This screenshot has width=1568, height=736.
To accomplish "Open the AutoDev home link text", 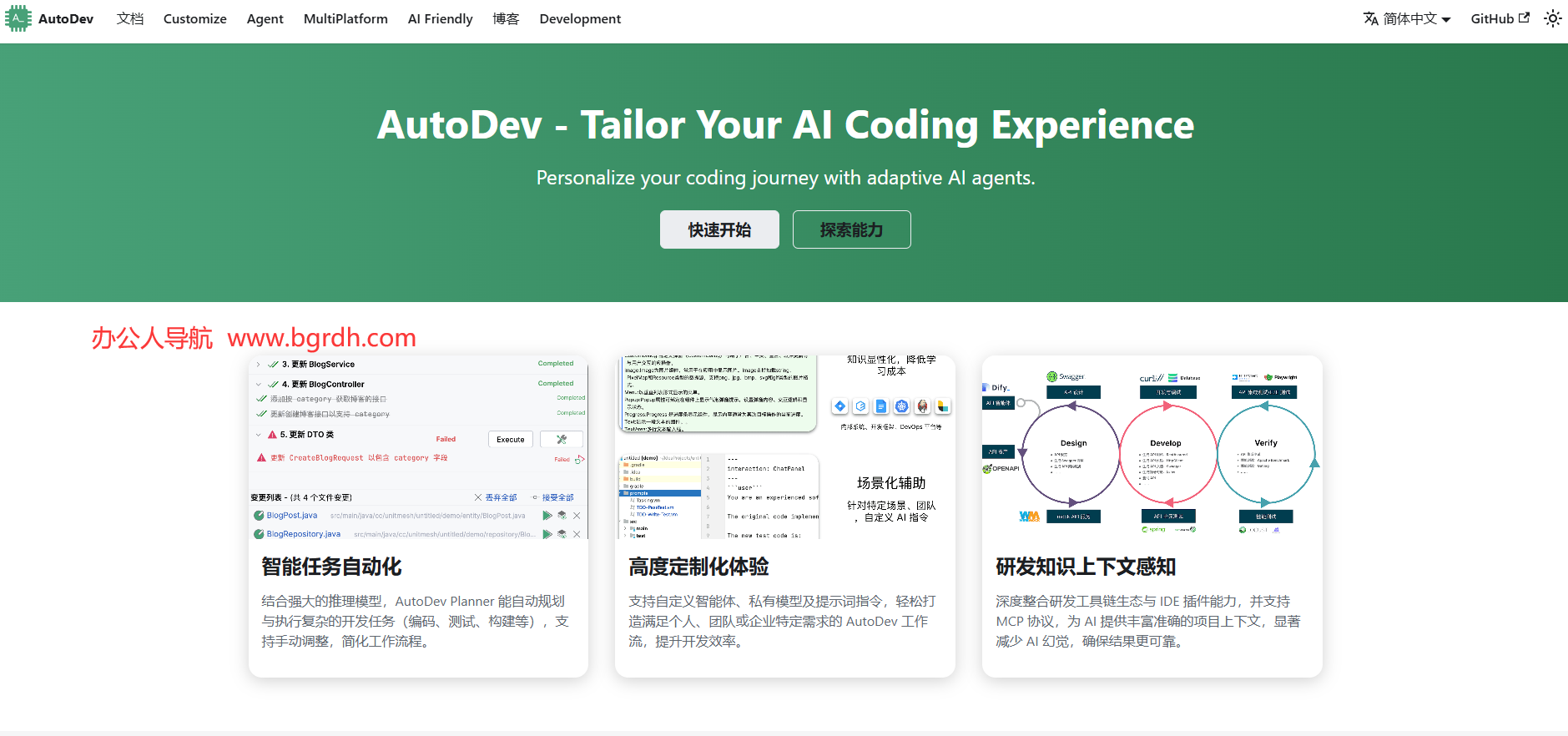I will [66, 18].
